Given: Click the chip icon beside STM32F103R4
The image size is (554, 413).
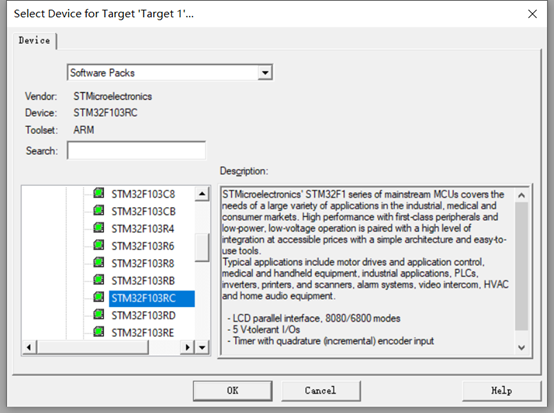Looking at the screenshot, I should [99, 228].
